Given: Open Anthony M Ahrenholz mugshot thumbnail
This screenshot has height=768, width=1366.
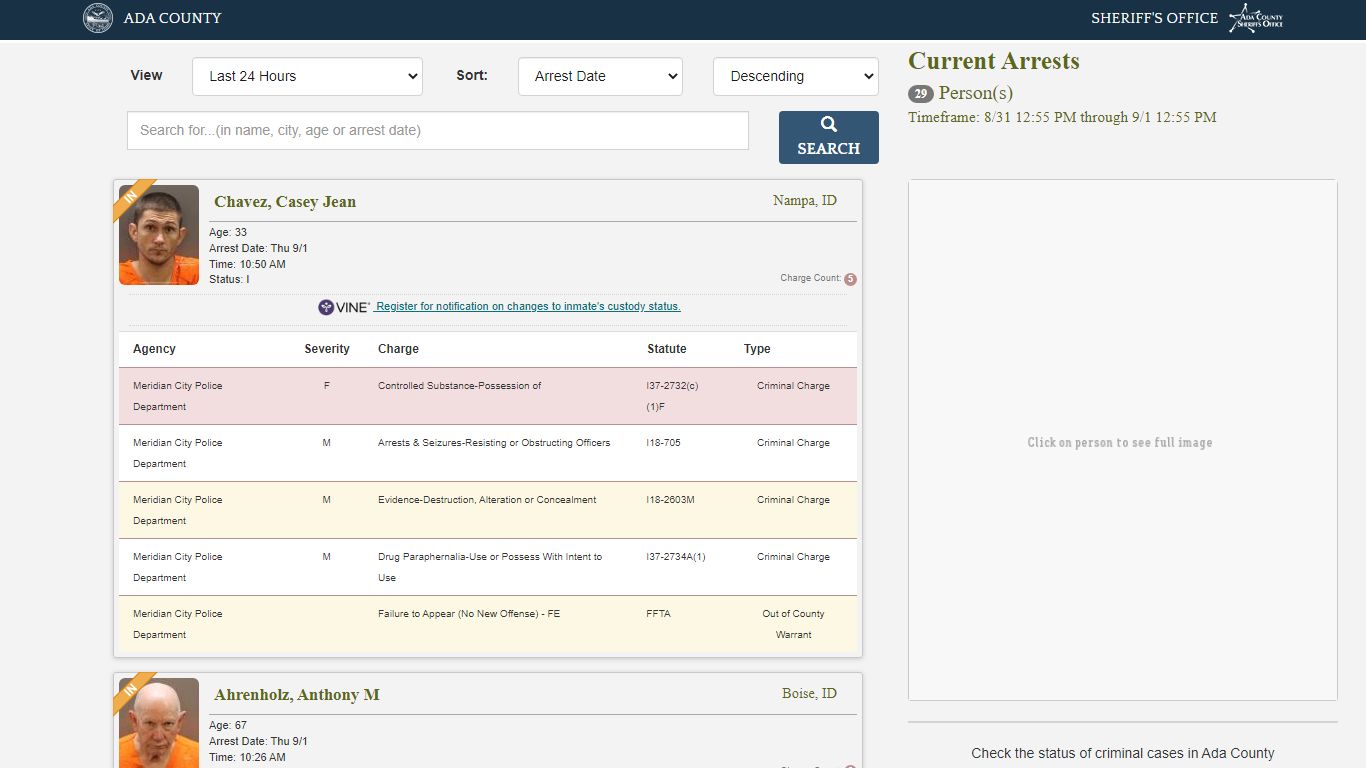Looking at the screenshot, I should pyautogui.click(x=159, y=723).
